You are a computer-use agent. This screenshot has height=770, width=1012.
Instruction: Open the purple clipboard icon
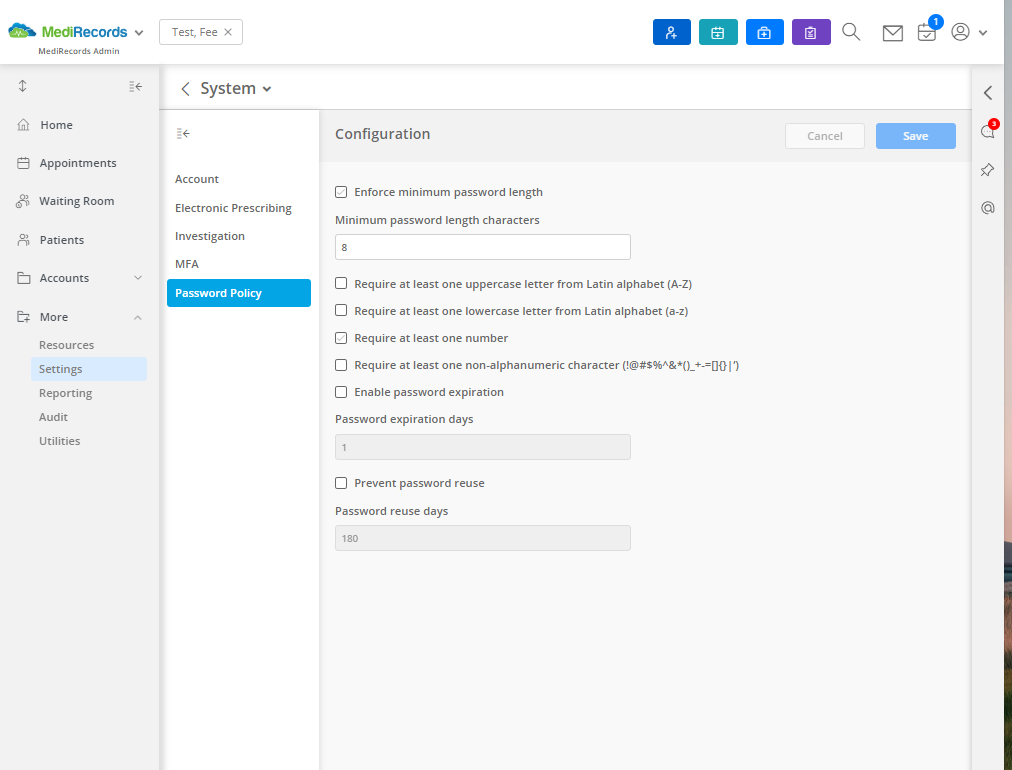coord(811,32)
